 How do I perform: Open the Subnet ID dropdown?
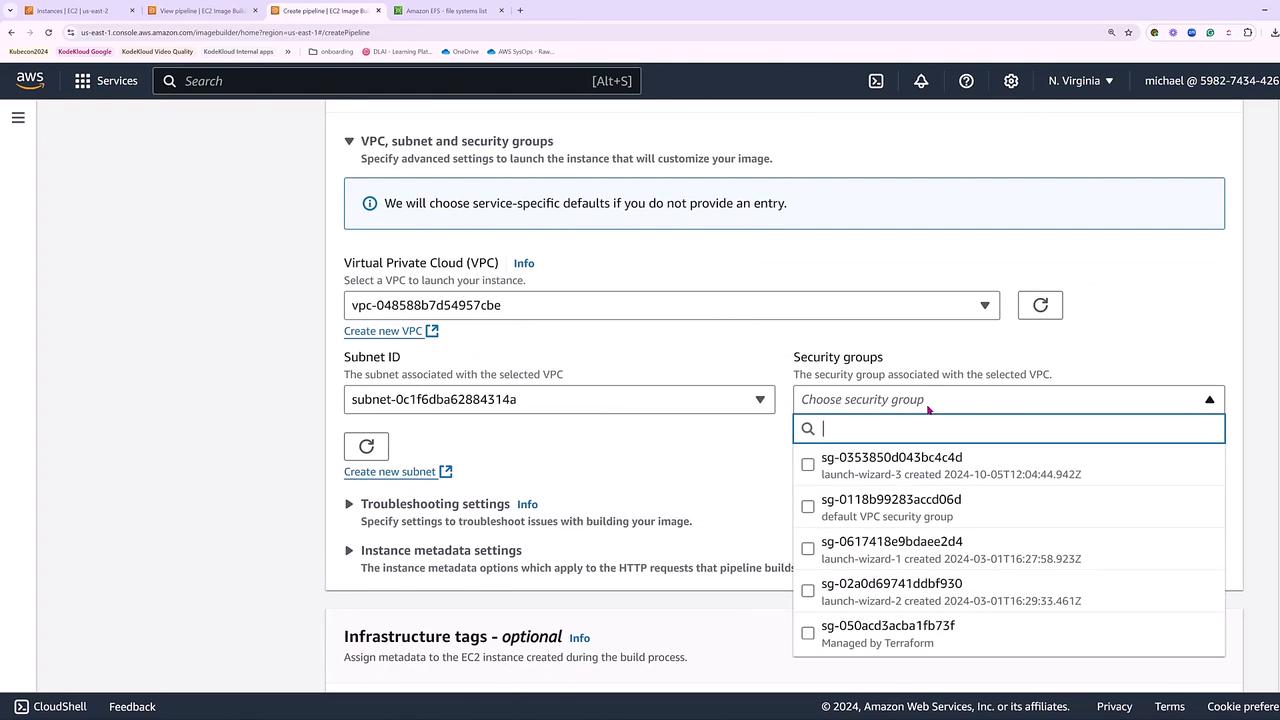click(x=559, y=400)
